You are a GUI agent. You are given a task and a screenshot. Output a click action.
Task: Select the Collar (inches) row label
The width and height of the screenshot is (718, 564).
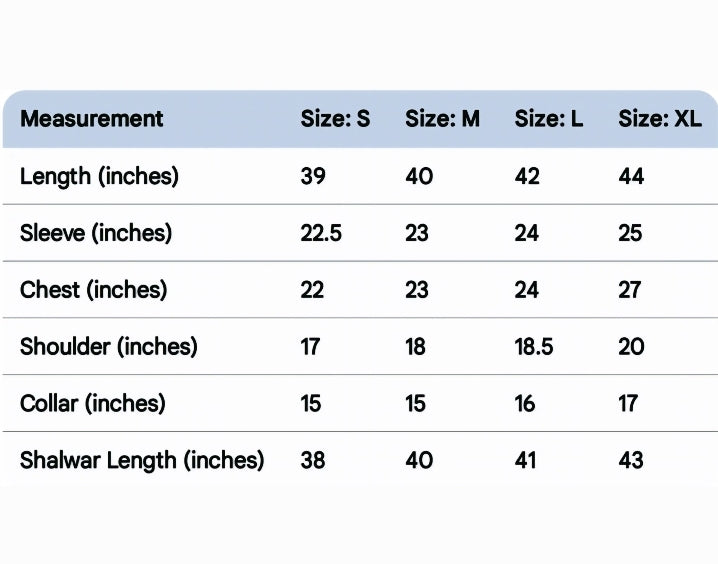tap(93, 404)
